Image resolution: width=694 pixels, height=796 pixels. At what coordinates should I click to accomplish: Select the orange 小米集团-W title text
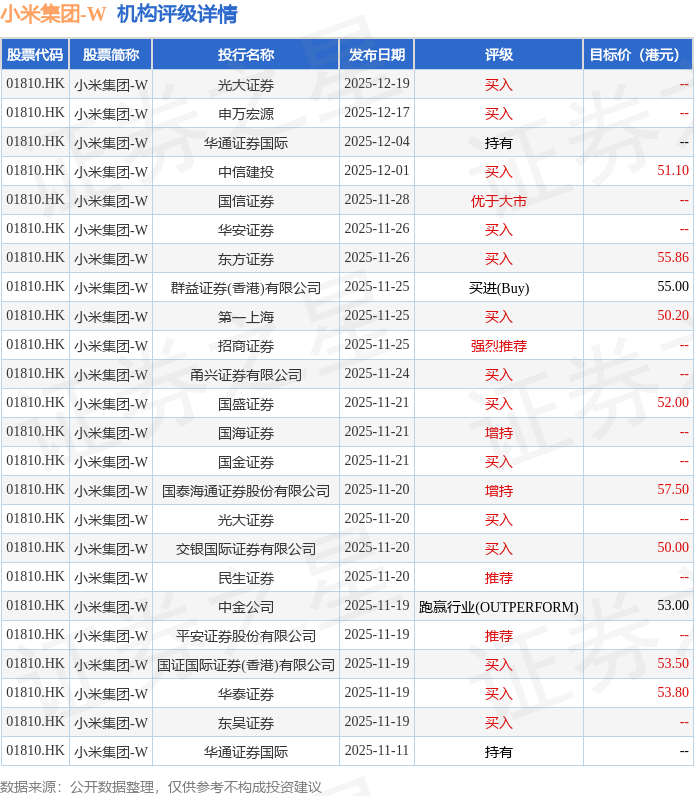[x=53, y=14]
